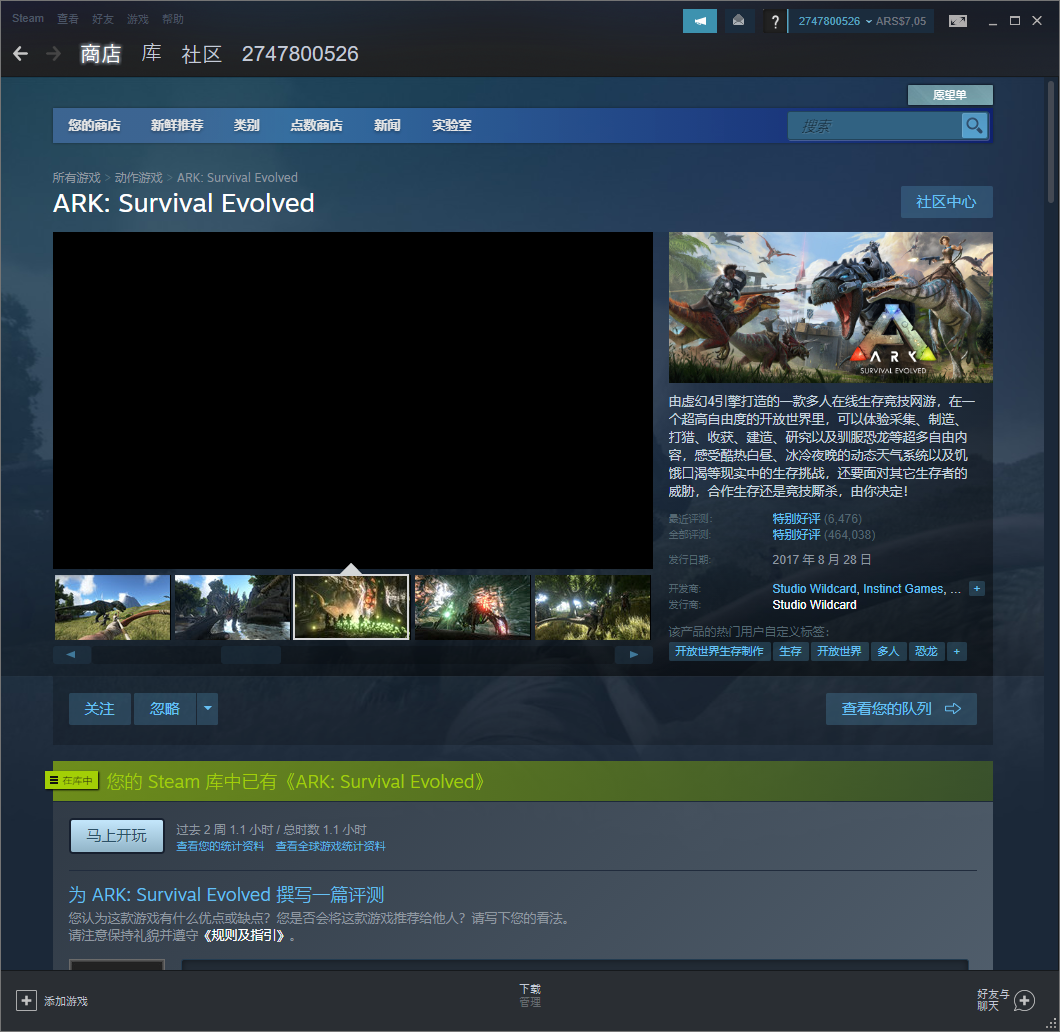Open 动作游戏 breadcrumb link

tap(139, 177)
